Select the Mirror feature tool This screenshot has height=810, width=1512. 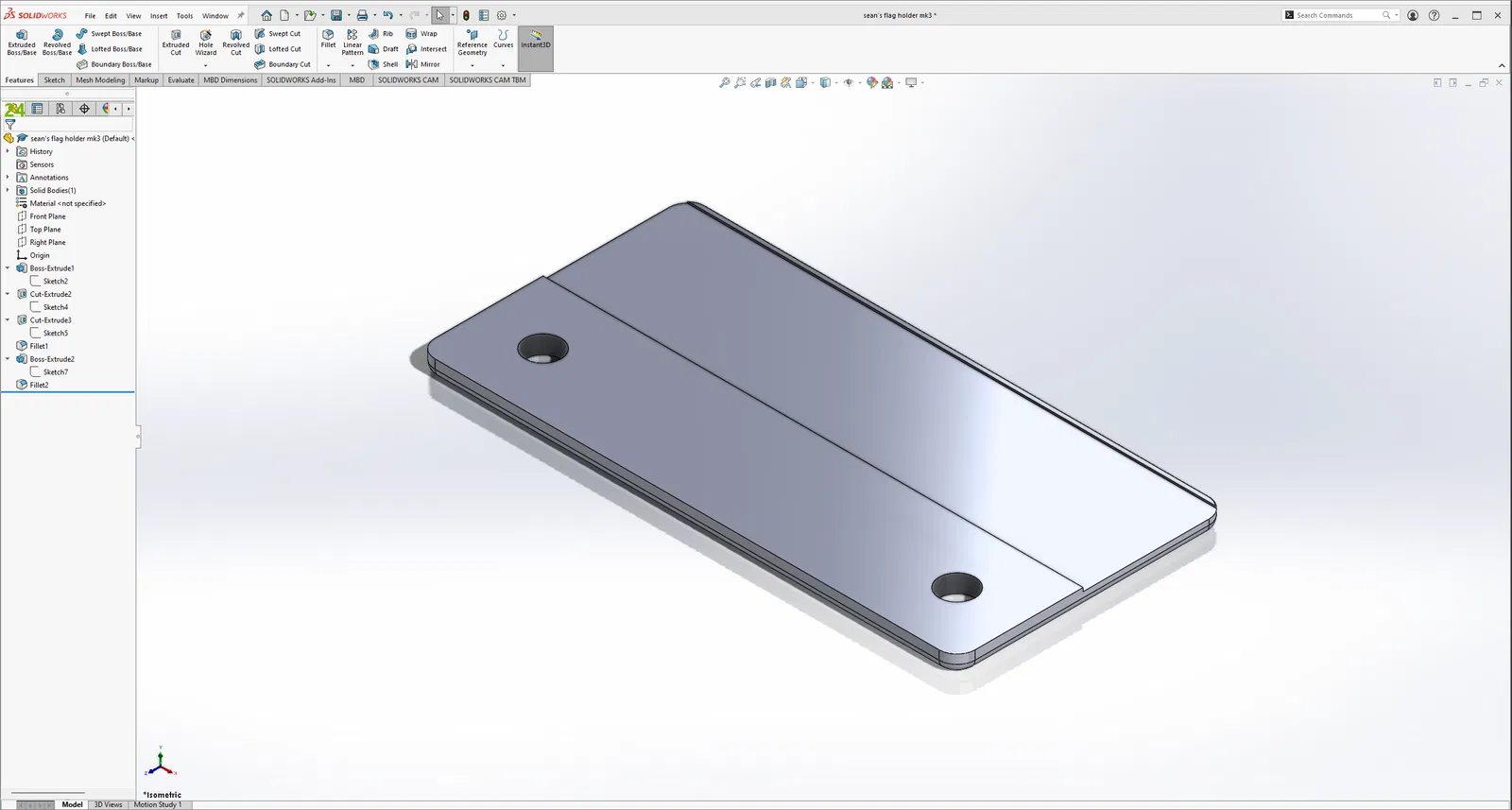(x=422, y=64)
